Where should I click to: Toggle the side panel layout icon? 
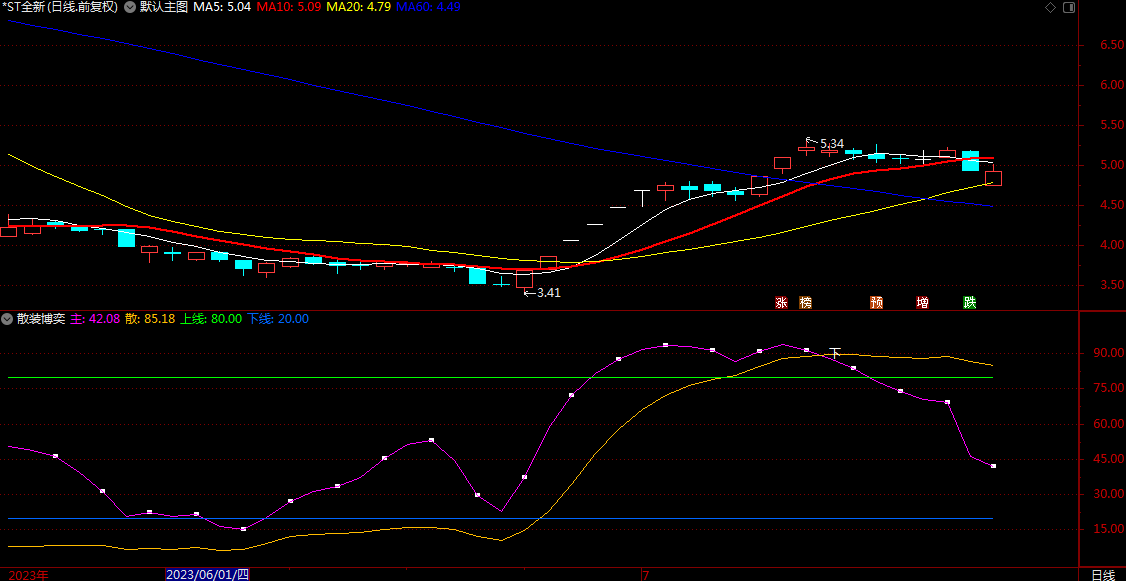pyautogui.click(x=1069, y=7)
